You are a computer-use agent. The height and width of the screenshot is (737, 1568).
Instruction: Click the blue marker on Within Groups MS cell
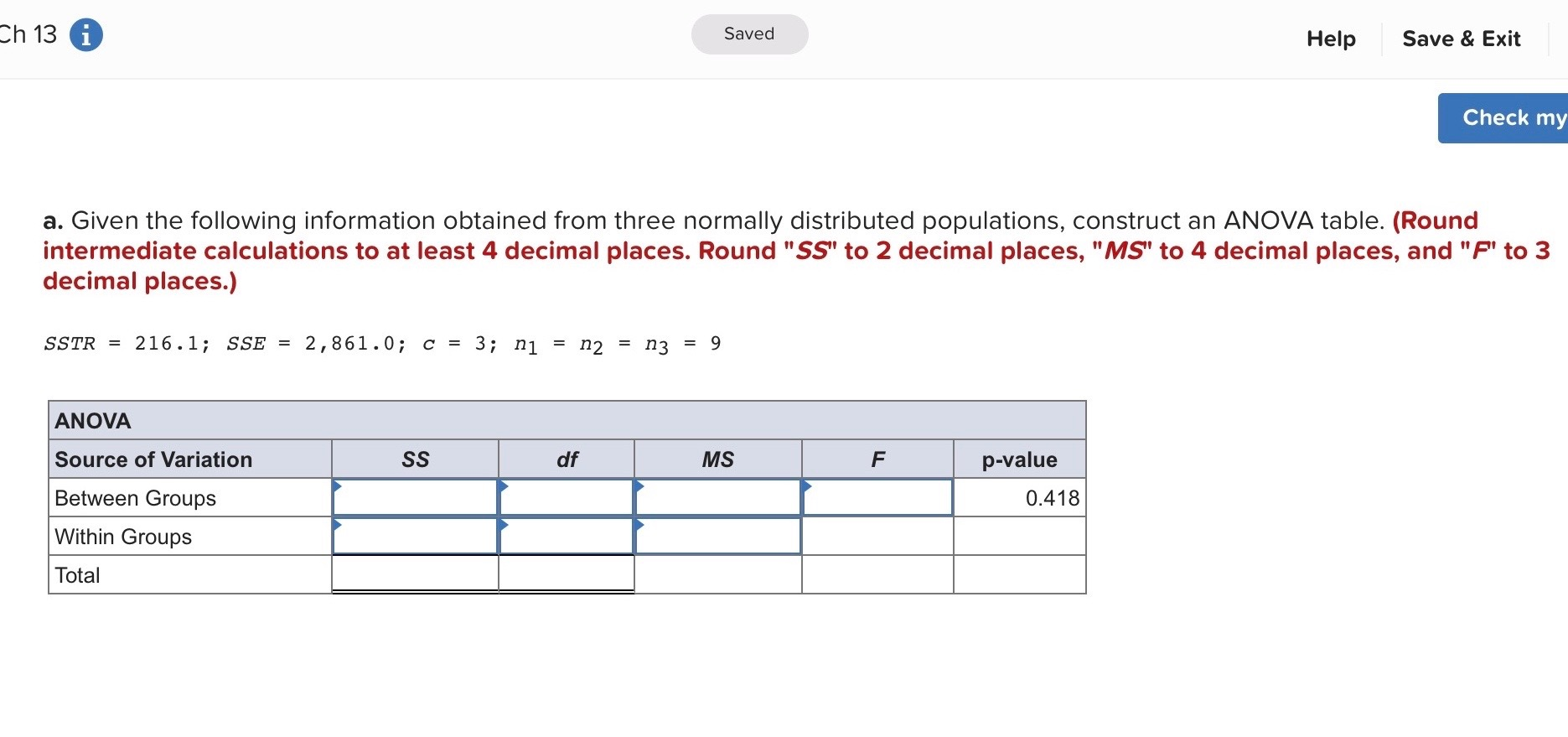[640, 523]
